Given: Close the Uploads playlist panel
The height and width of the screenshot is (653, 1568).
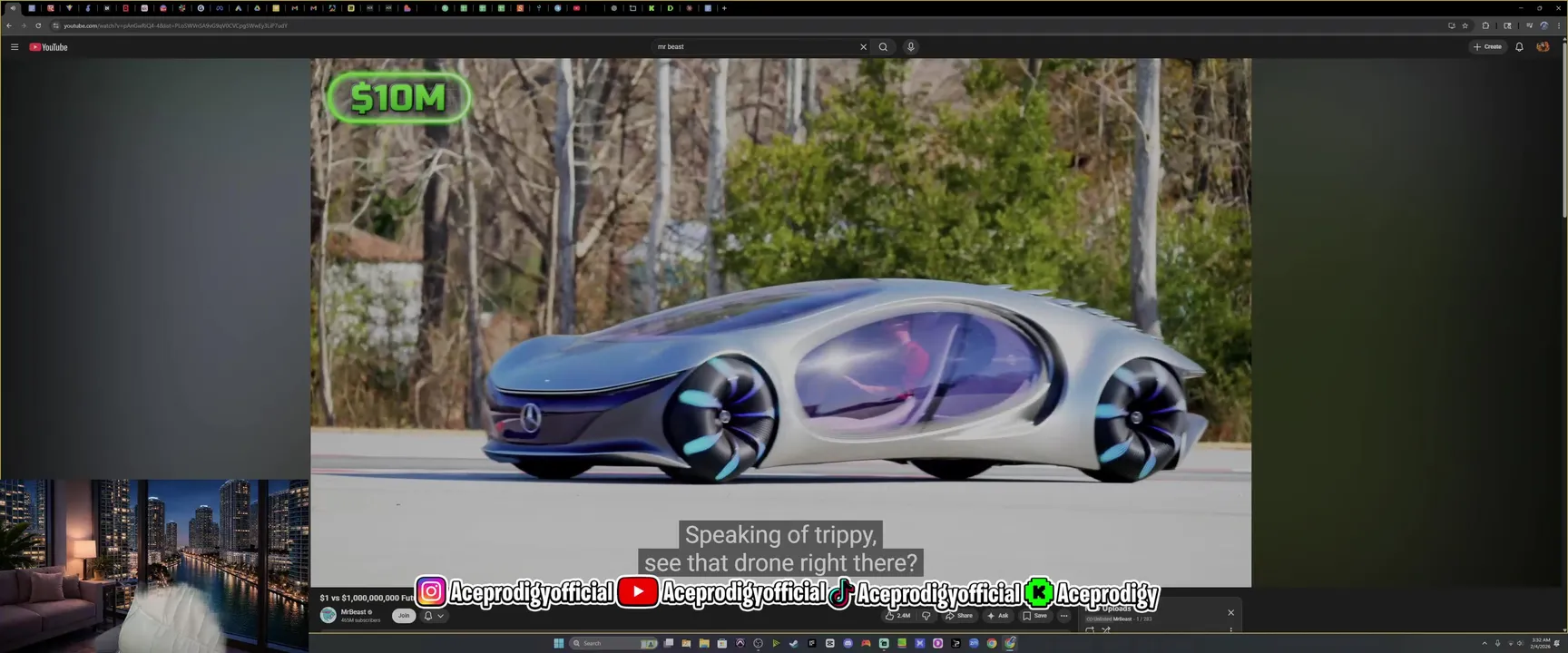Looking at the screenshot, I should [x=1230, y=612].
